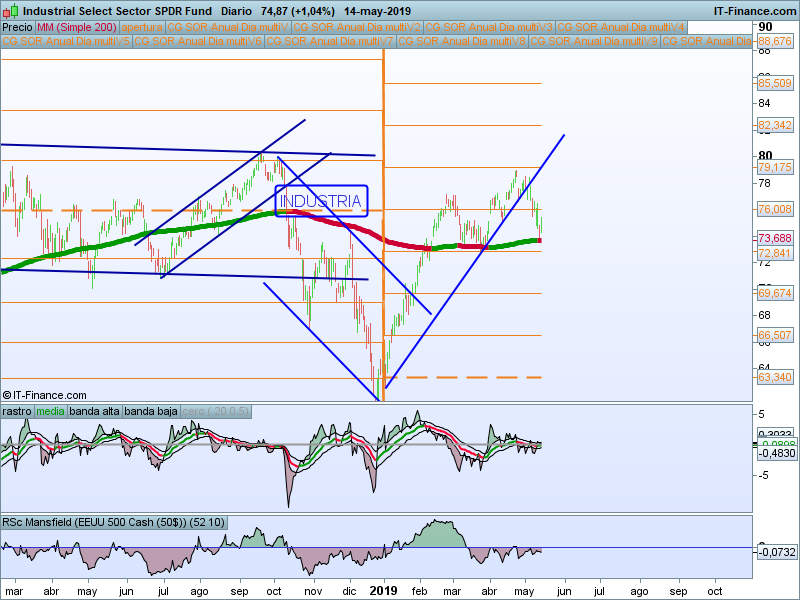Click the 74,87 (+1,04%) price quote
800x600 pixels.
tap(297, 11)
